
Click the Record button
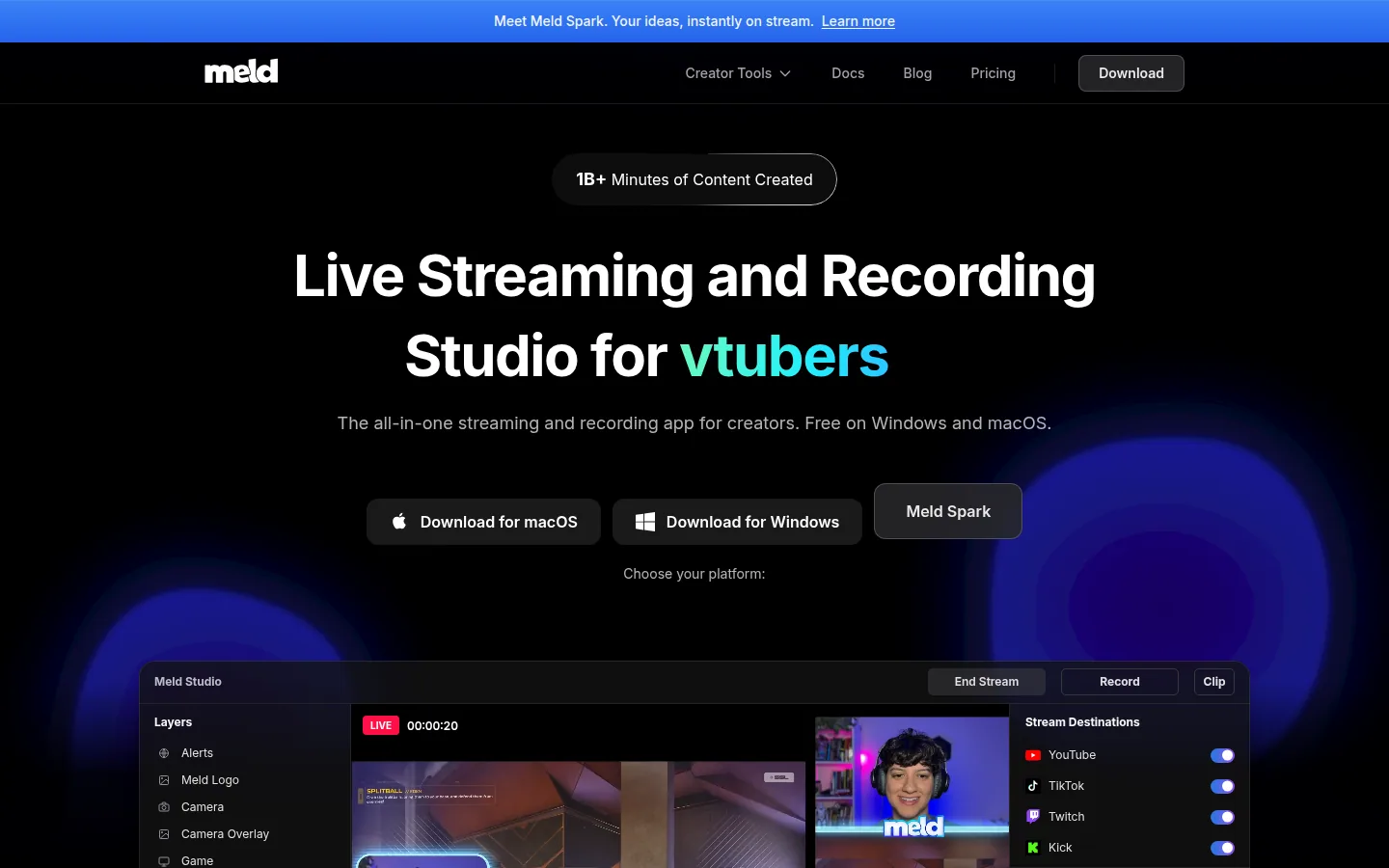tap(1119, 682)
